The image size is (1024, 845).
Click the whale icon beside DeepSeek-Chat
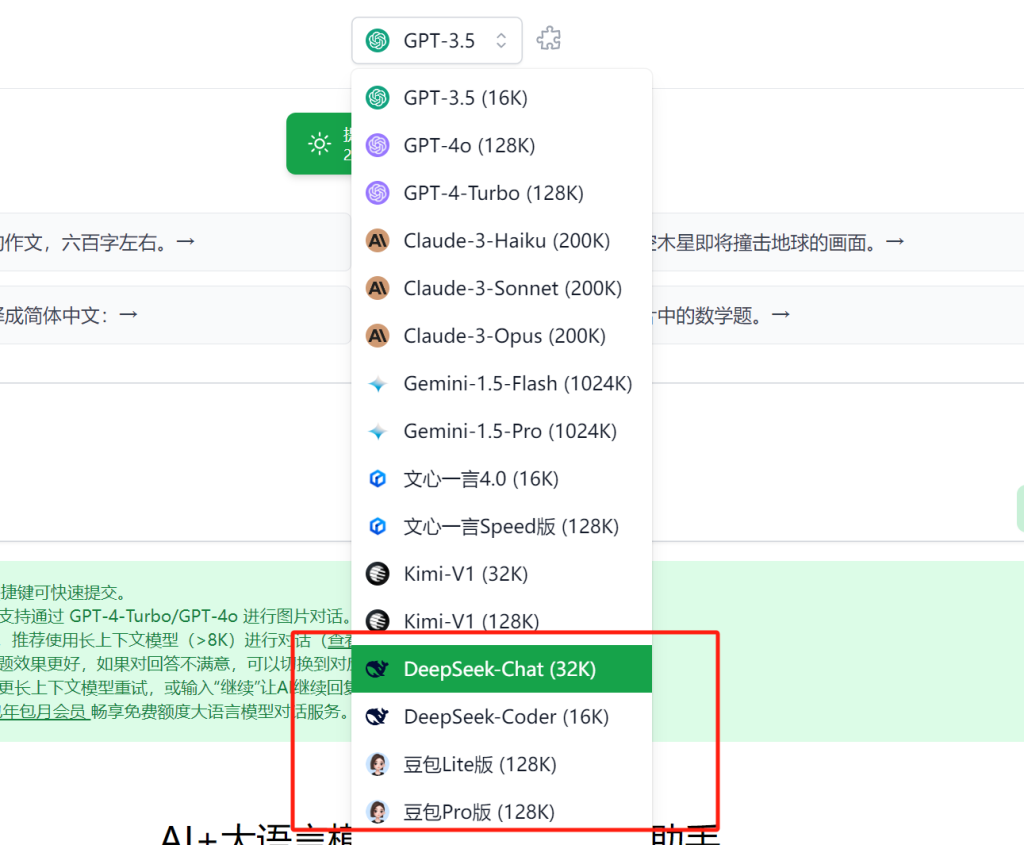377,669
